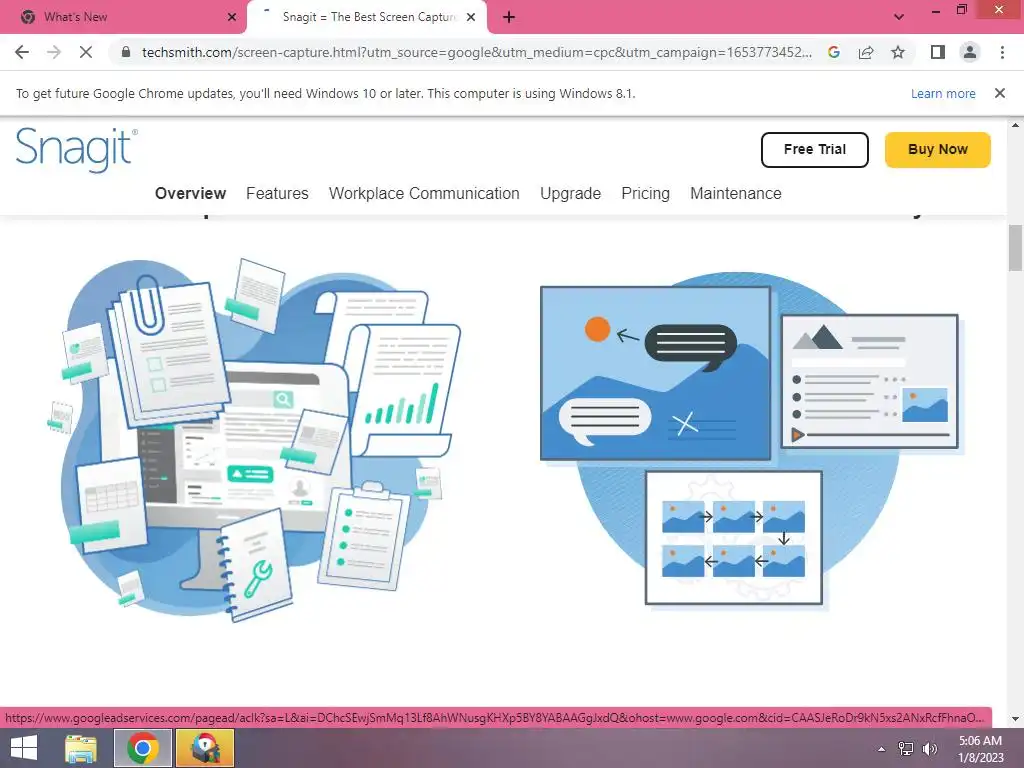Click the forward navigation arrow

point(54,52)
